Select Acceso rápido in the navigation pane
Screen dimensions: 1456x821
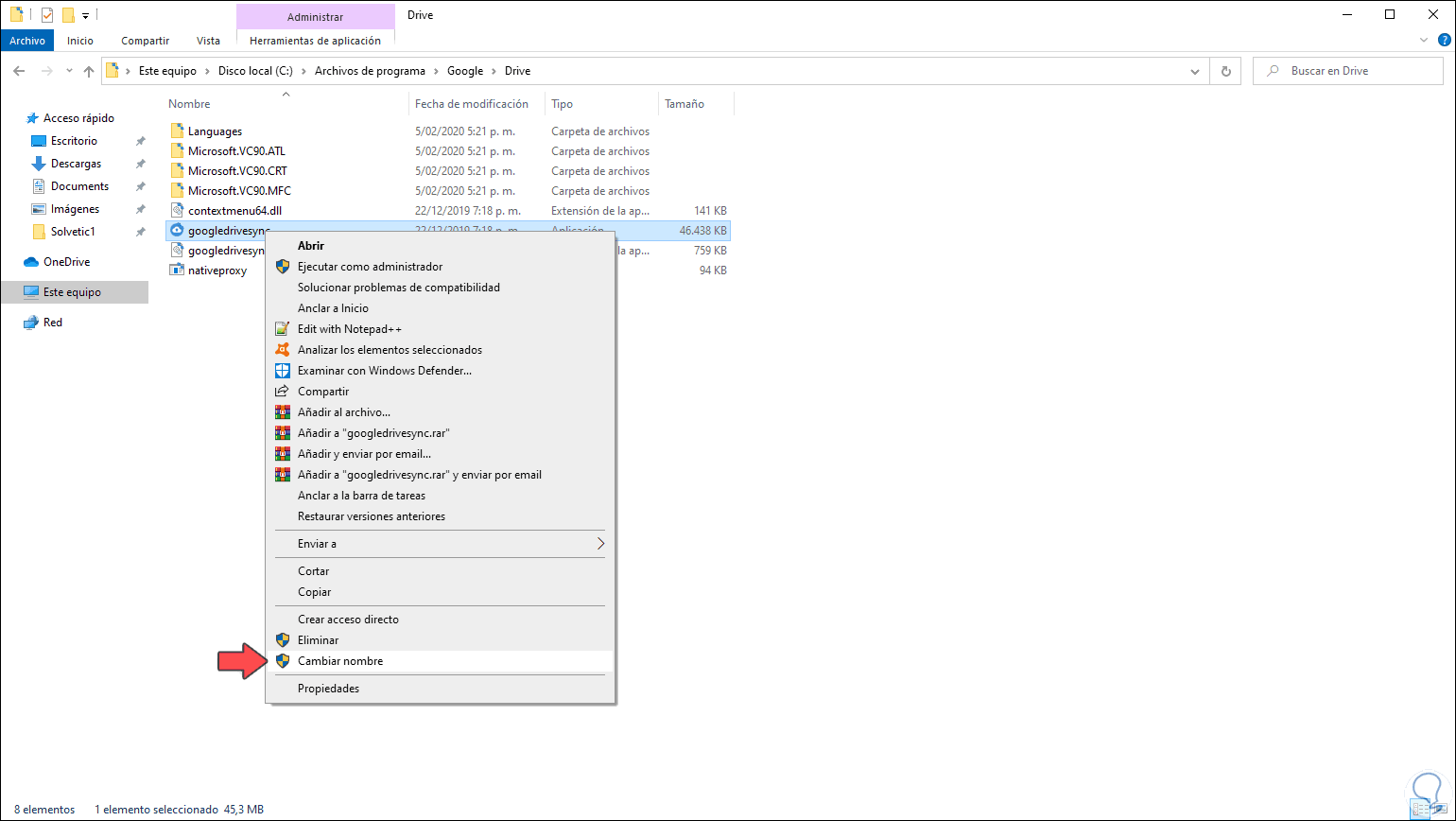click(78, 118)
